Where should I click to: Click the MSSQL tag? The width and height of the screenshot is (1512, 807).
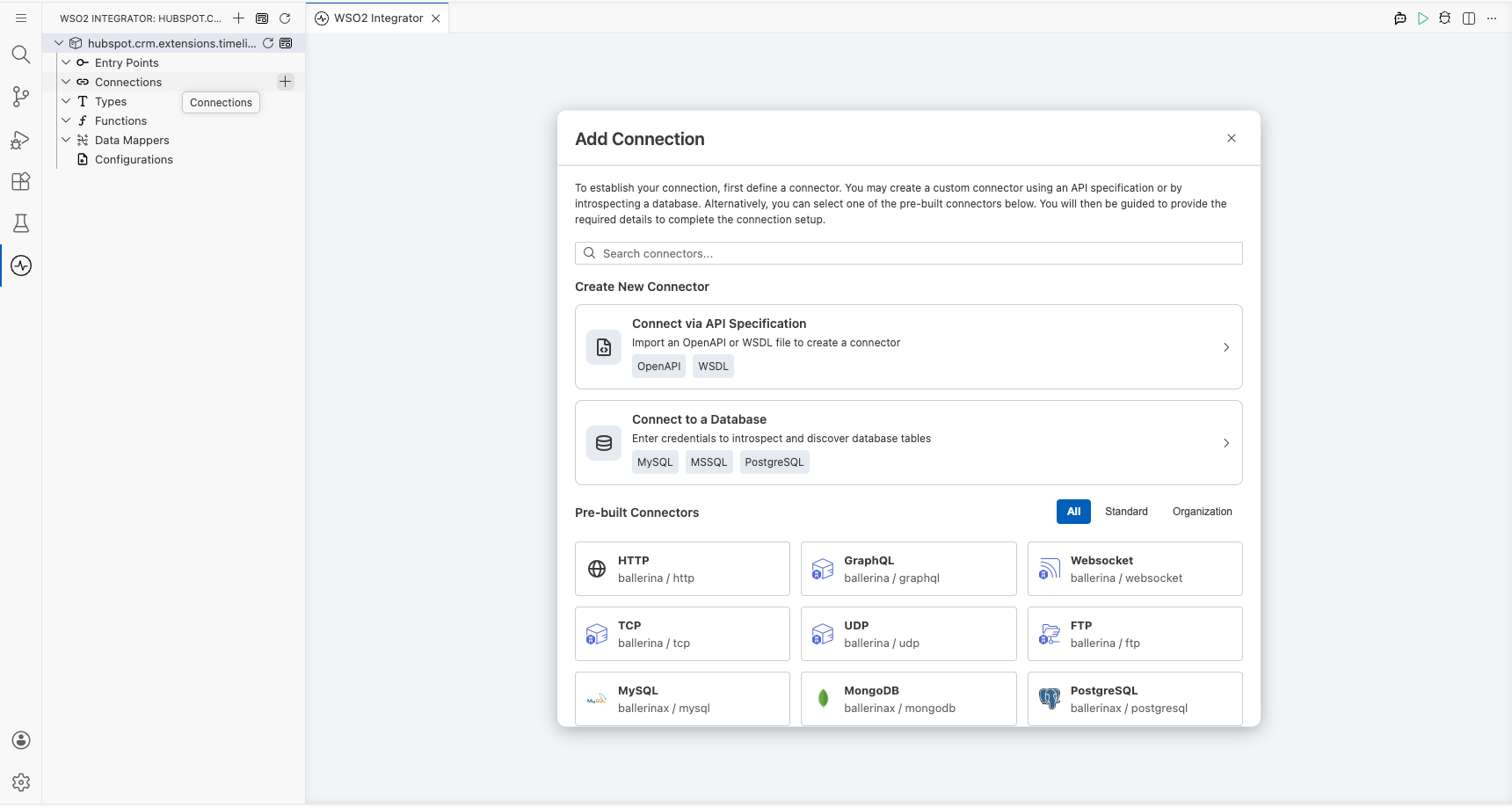click(709, 462)
